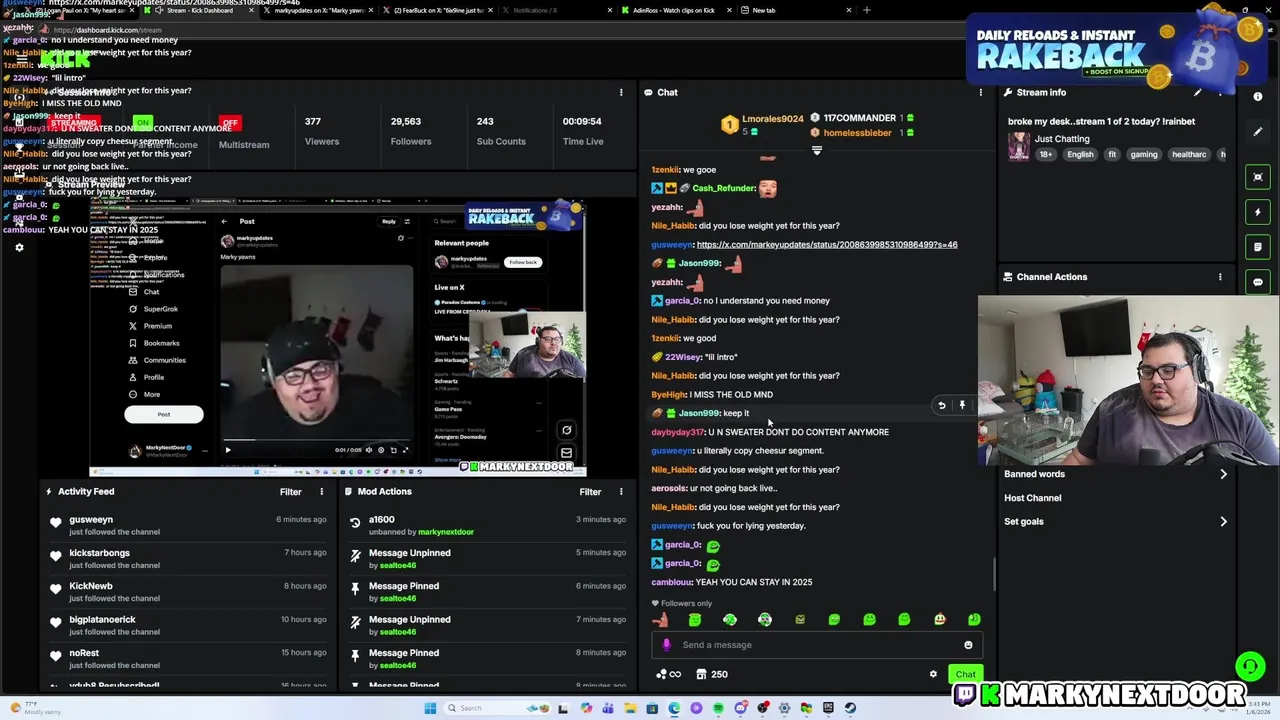Toggle the Partner Income ON switch
This screenshot has height=720, width=1280.
(x=143, y=123)
